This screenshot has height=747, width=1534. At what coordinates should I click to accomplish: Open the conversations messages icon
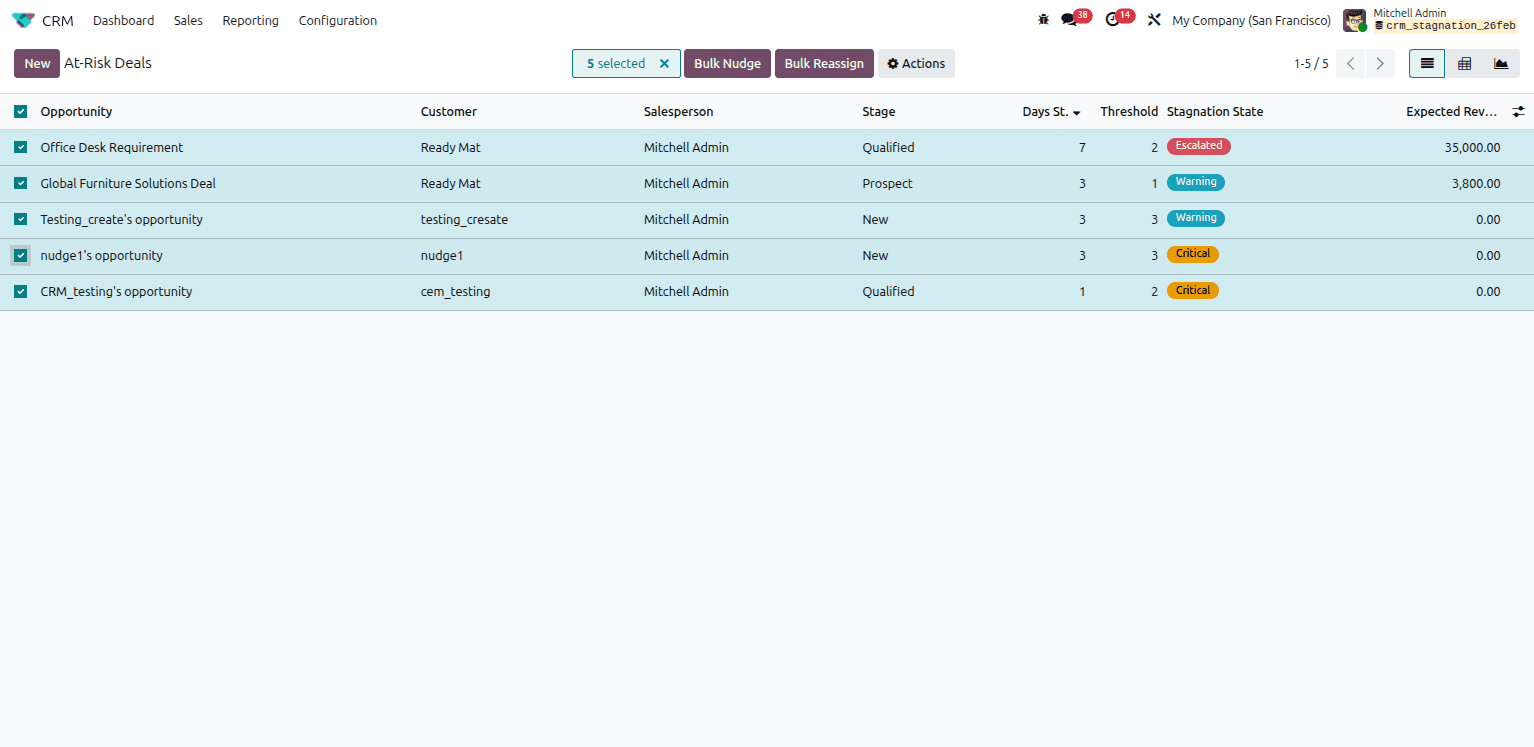[1069, 20]
